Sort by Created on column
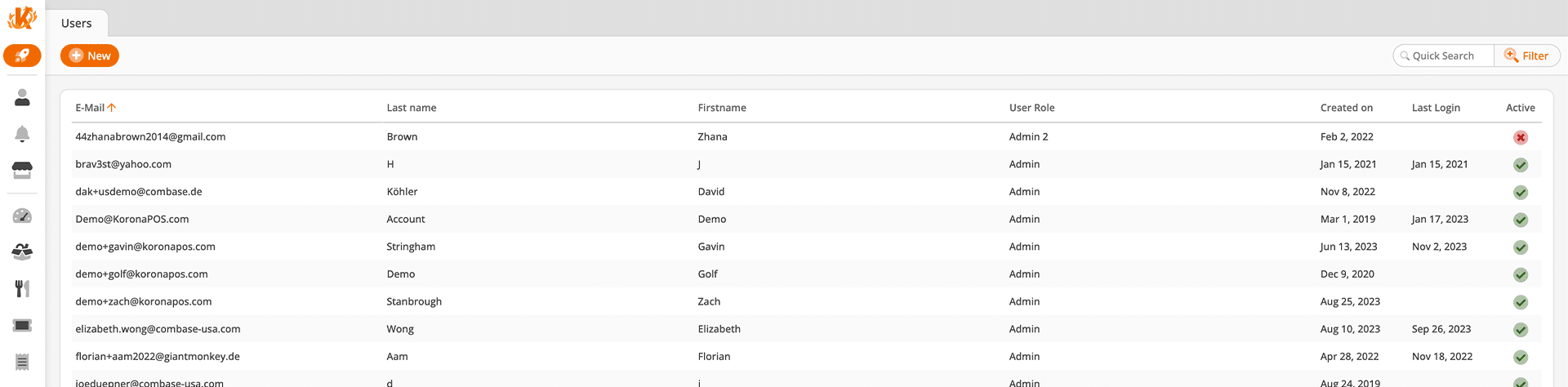The image size is (1568, 387). pyautogui.click(x=1347, y=108)
